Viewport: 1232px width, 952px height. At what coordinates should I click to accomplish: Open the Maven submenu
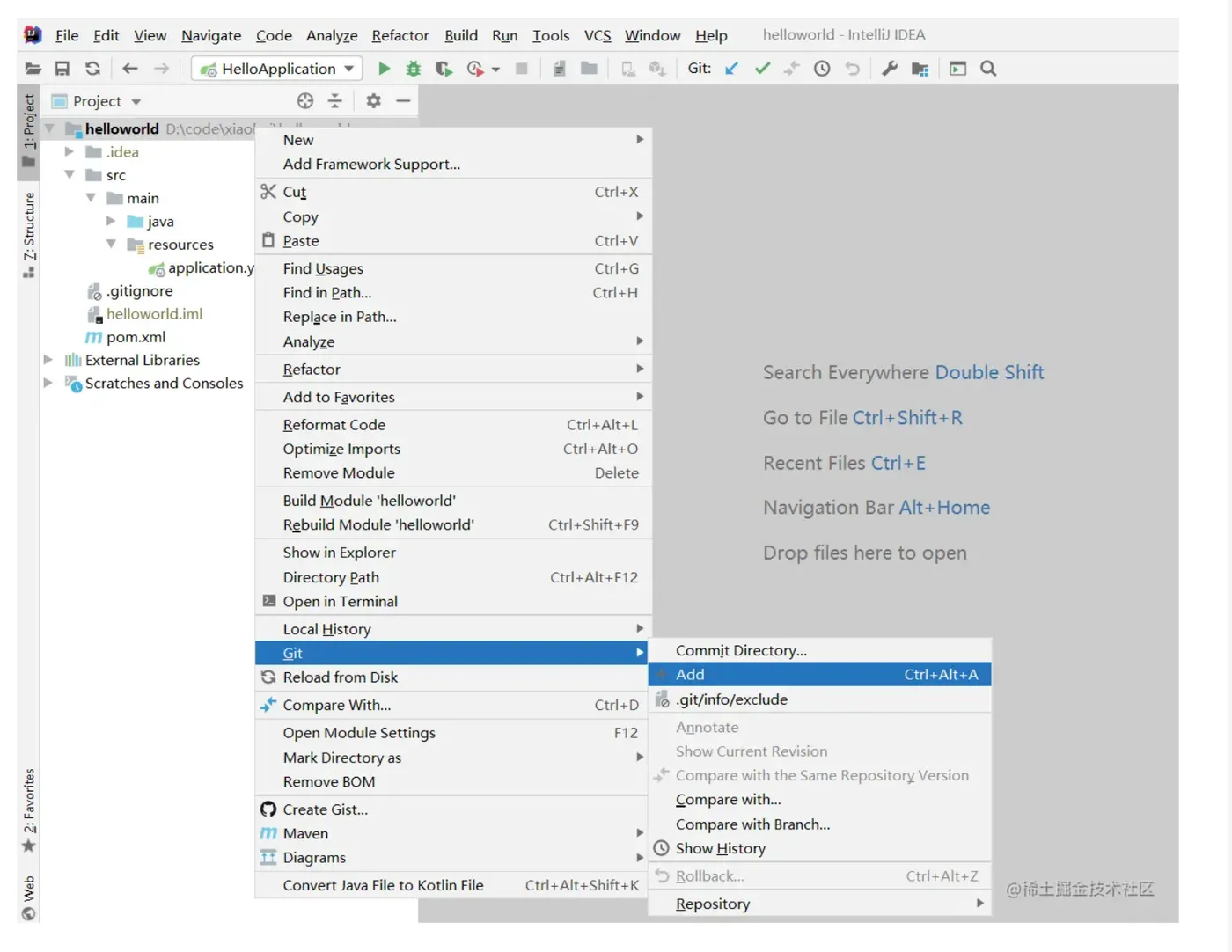453,833
